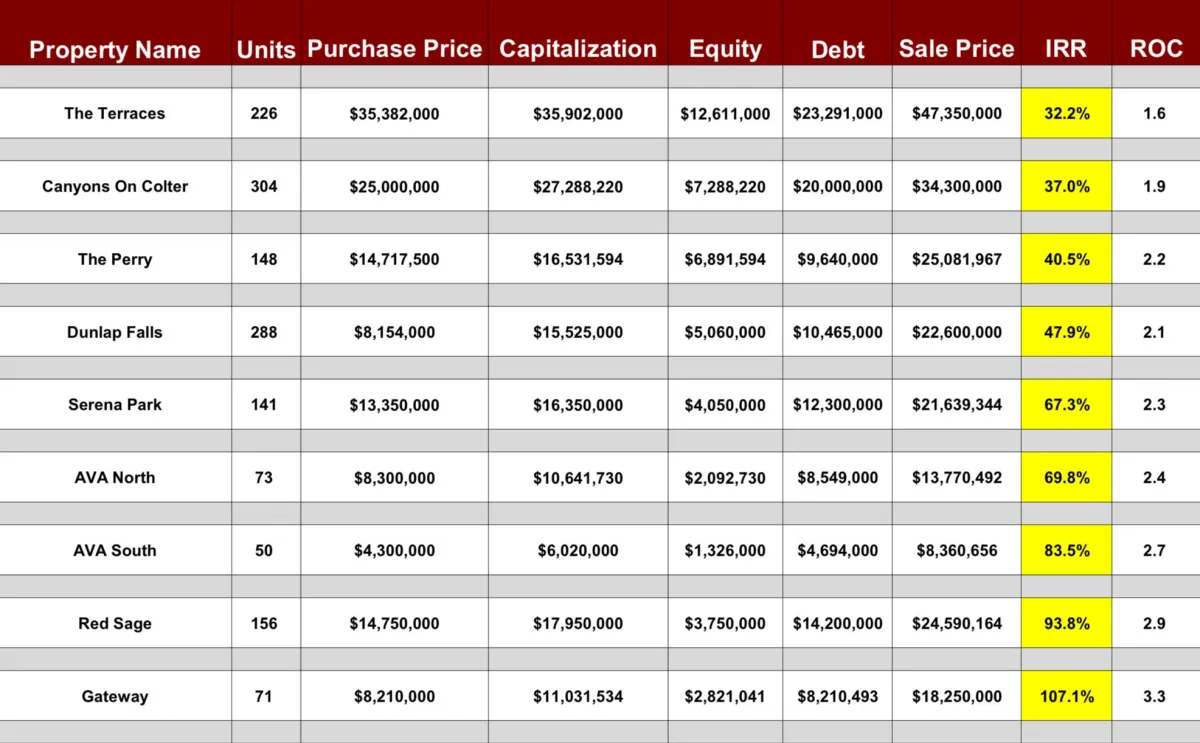Select the Purchase Price column header
The width and height of the screenshot is (1200, 743).
click(x=394, y=49)
